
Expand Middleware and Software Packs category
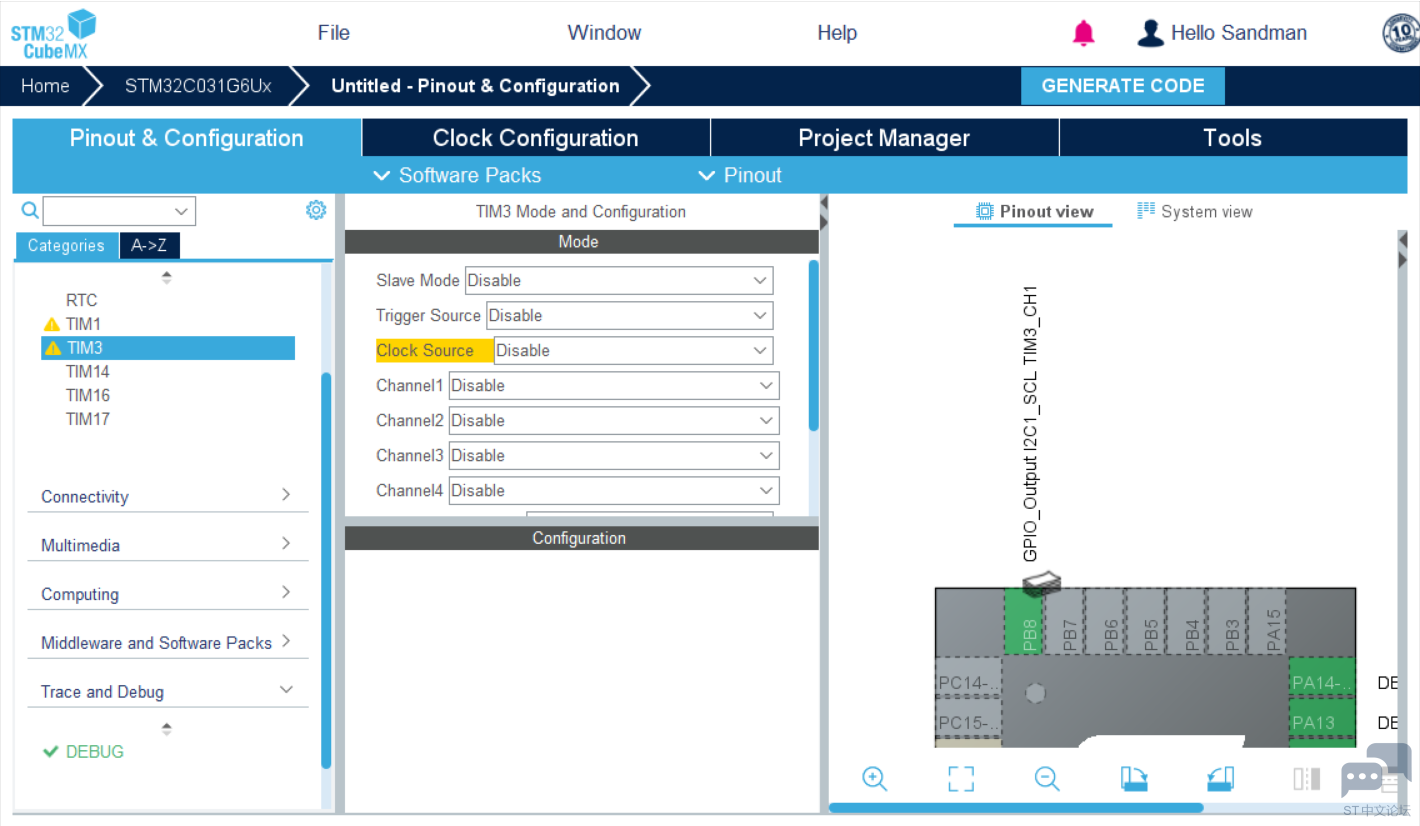point(168,643)
